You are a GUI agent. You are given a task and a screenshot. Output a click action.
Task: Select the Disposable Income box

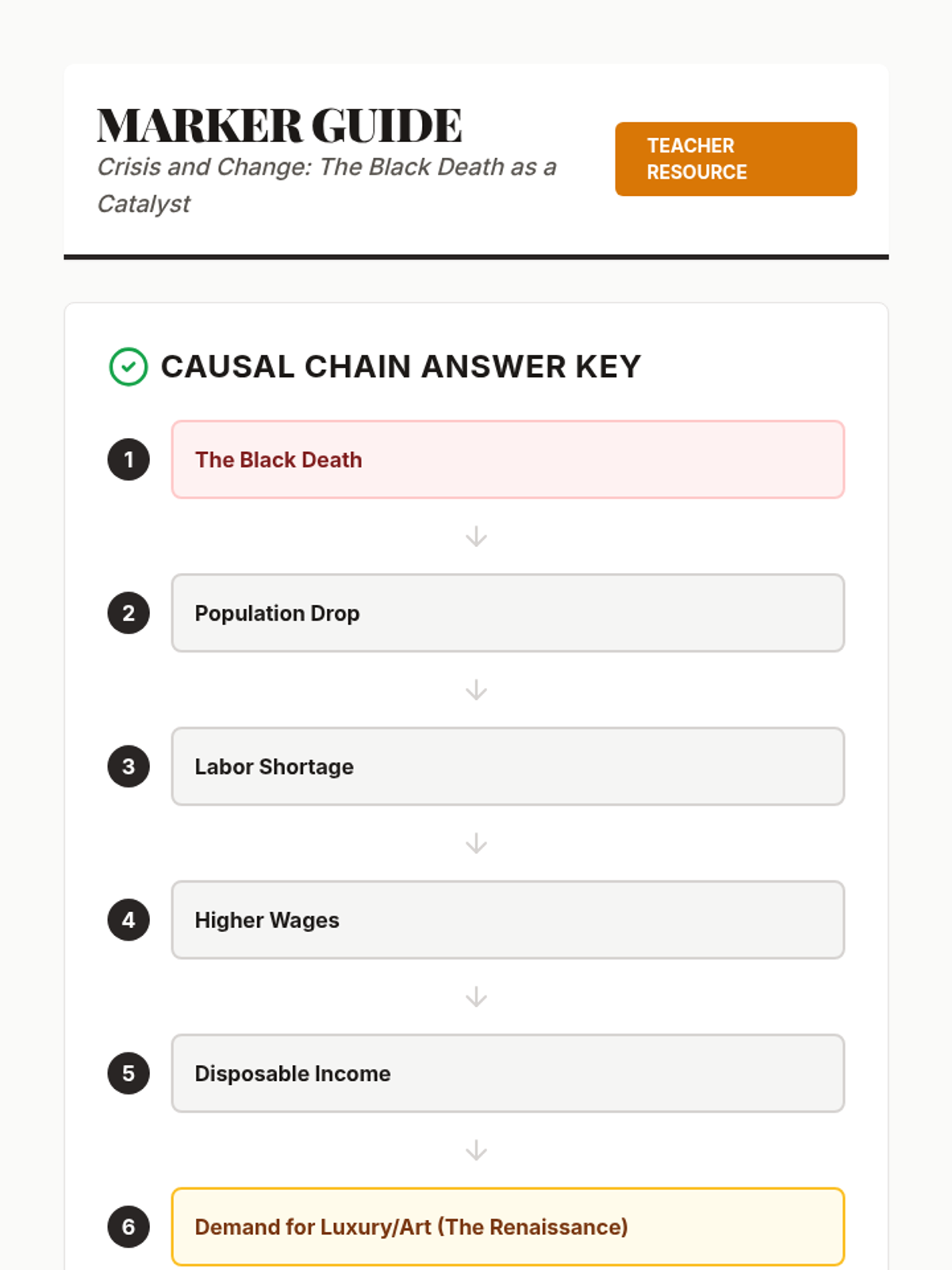(508, 1073)
